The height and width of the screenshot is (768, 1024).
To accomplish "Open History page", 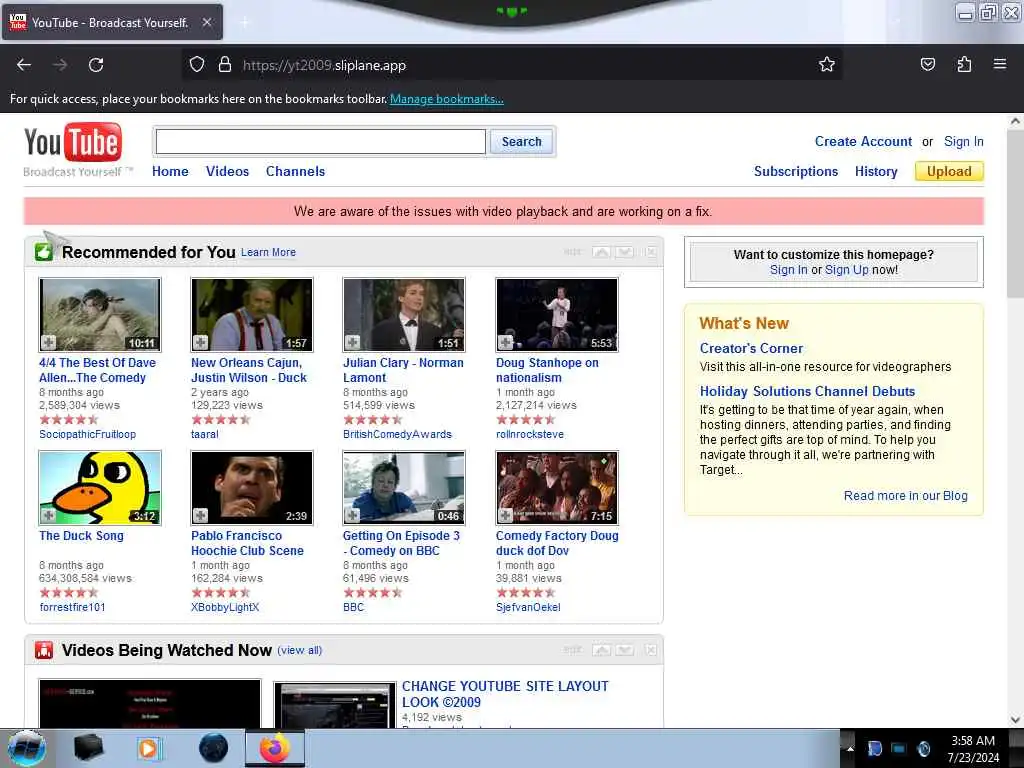I will [x=876, y=171].
